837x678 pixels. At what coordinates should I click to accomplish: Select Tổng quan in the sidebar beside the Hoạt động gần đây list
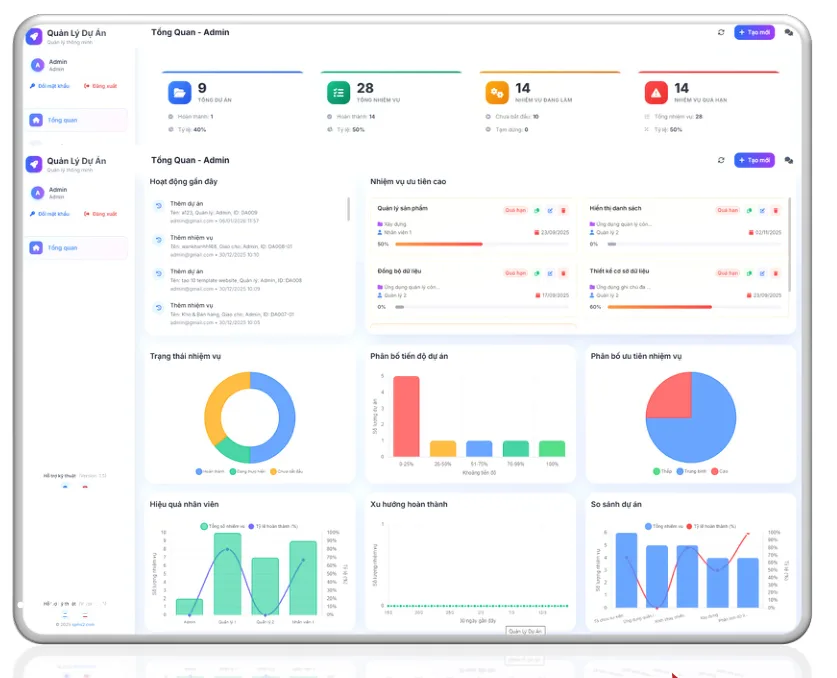(76, 248)
